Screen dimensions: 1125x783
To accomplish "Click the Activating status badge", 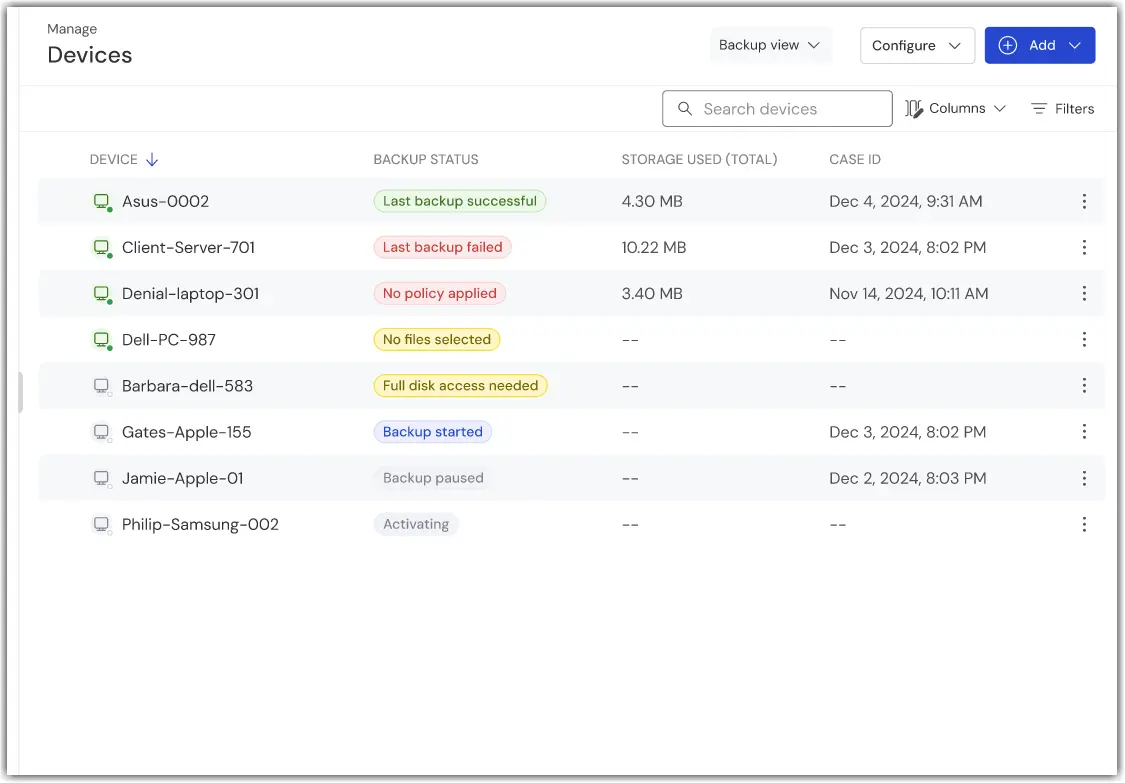I will [x=415, y=525].
